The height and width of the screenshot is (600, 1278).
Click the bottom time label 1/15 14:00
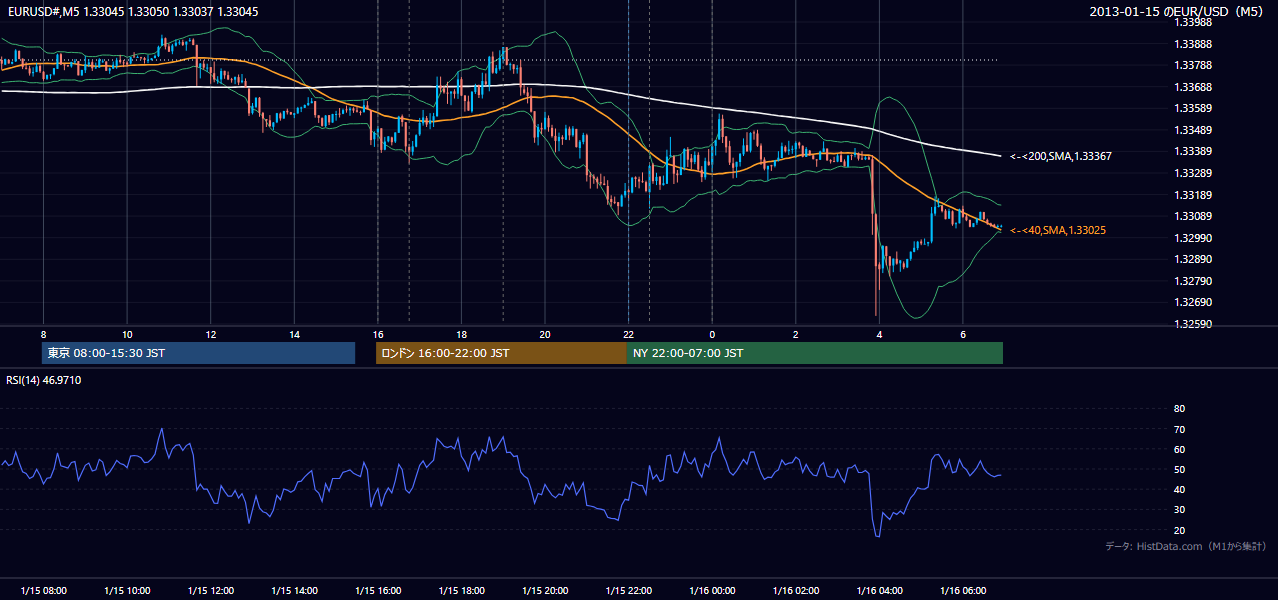pos(294,591)
